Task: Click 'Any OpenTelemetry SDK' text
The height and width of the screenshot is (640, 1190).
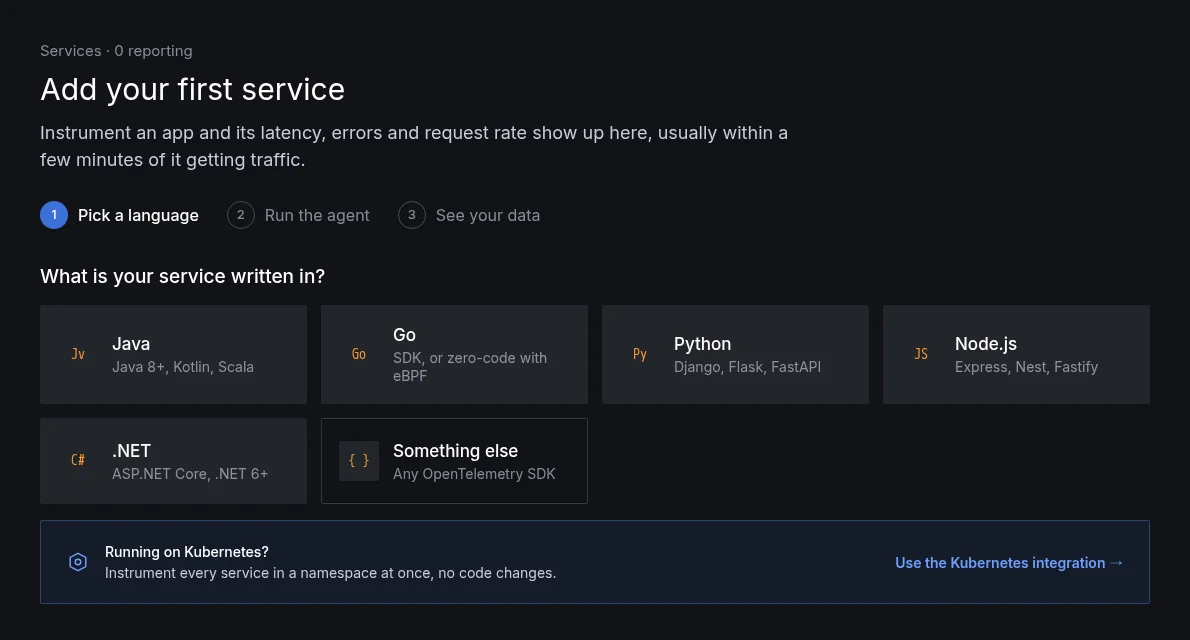Action: point(474,474)
